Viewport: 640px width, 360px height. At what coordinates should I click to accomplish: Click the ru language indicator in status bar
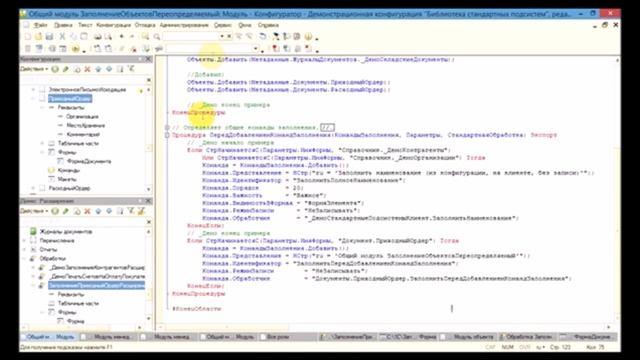(540, 347)
